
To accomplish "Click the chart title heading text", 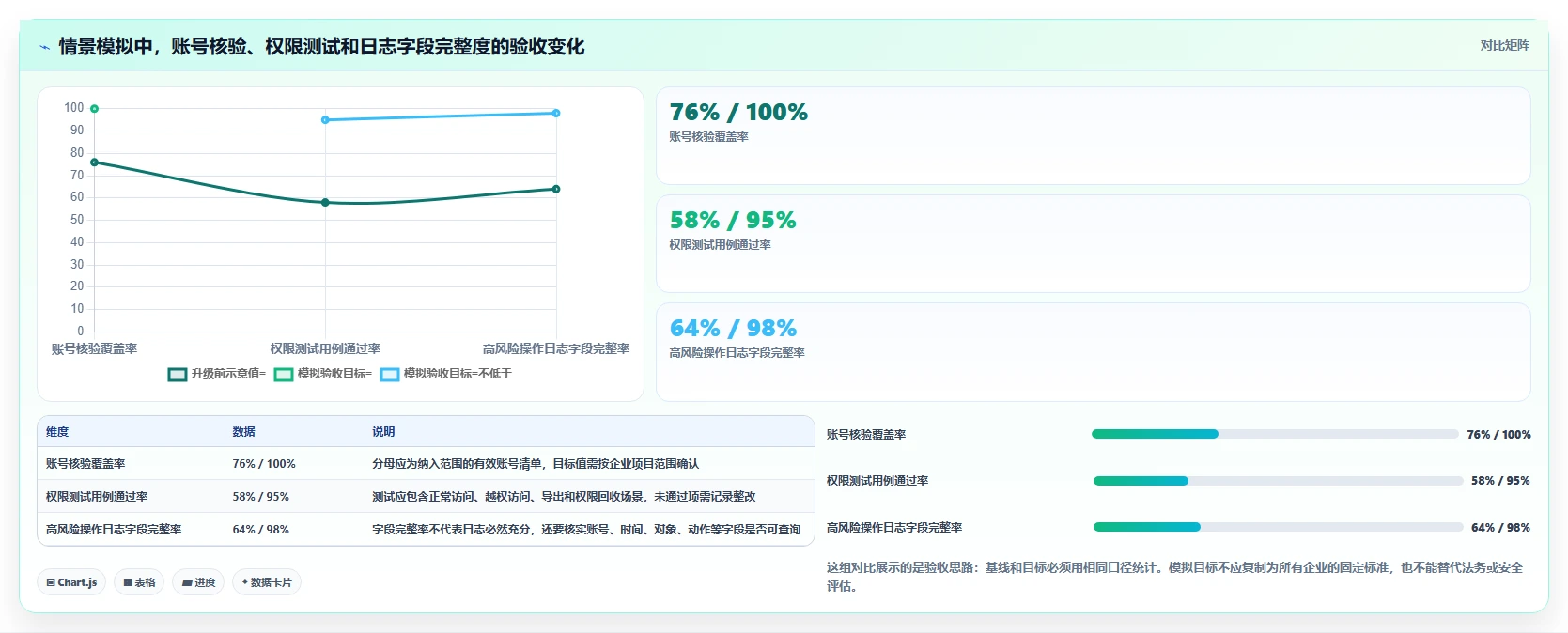I will [x=321, y=47].
